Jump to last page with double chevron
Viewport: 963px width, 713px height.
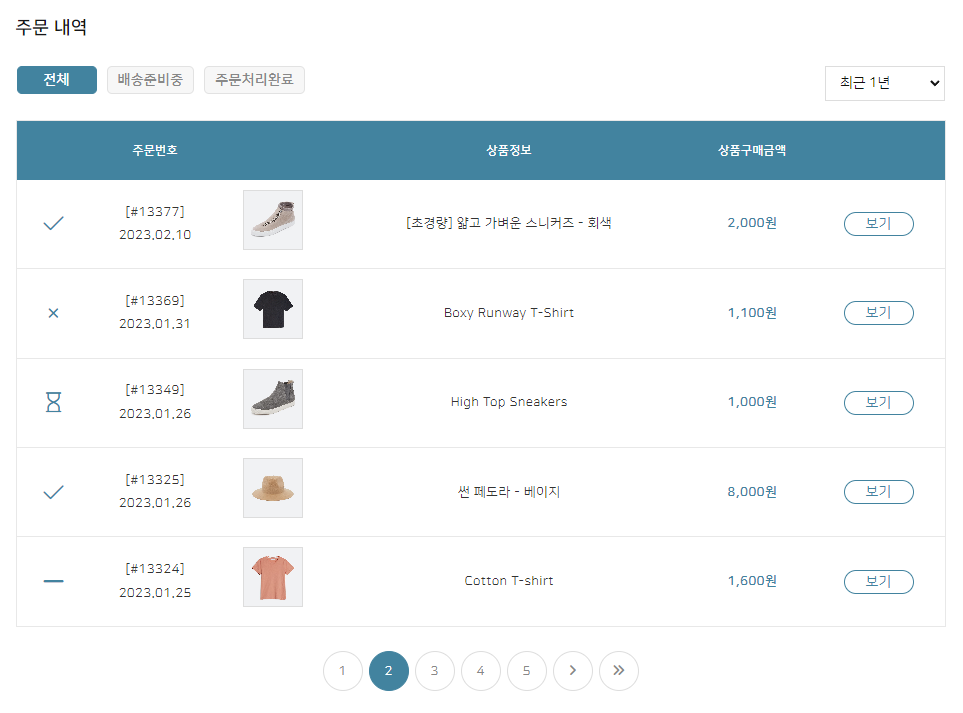click(619, 671)
